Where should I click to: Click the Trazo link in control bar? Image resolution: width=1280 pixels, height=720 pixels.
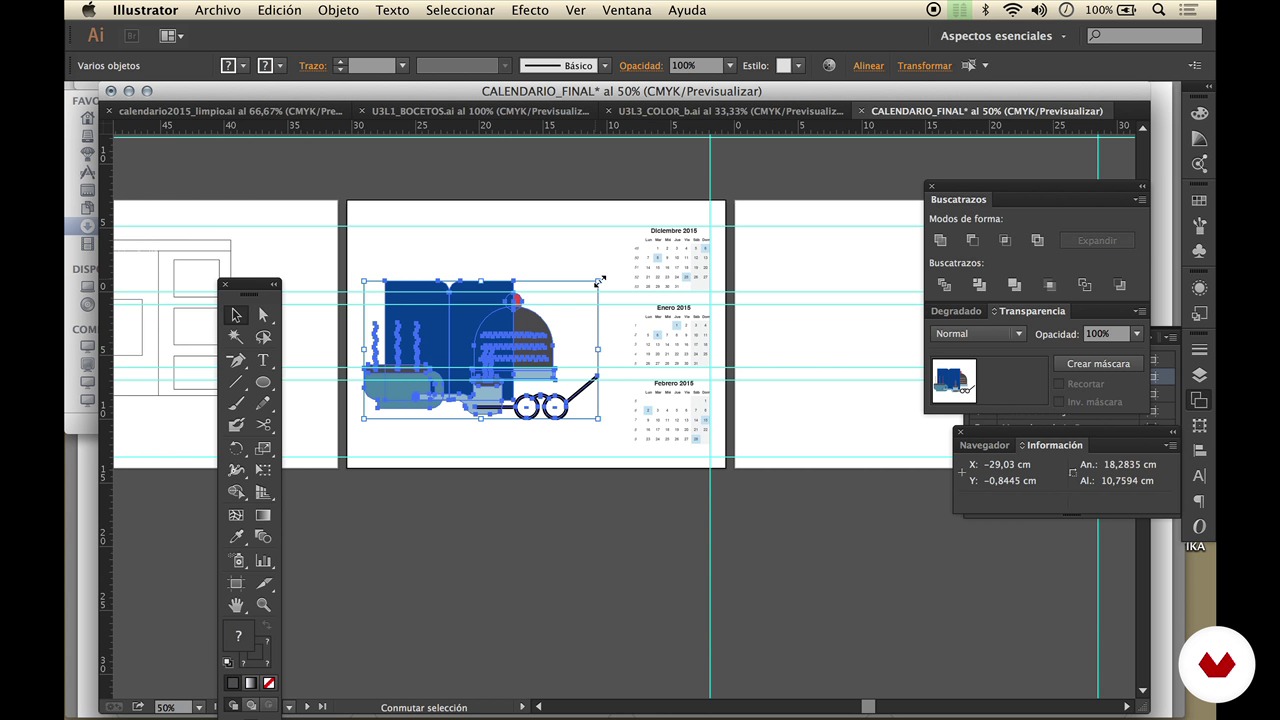point(312,66)
